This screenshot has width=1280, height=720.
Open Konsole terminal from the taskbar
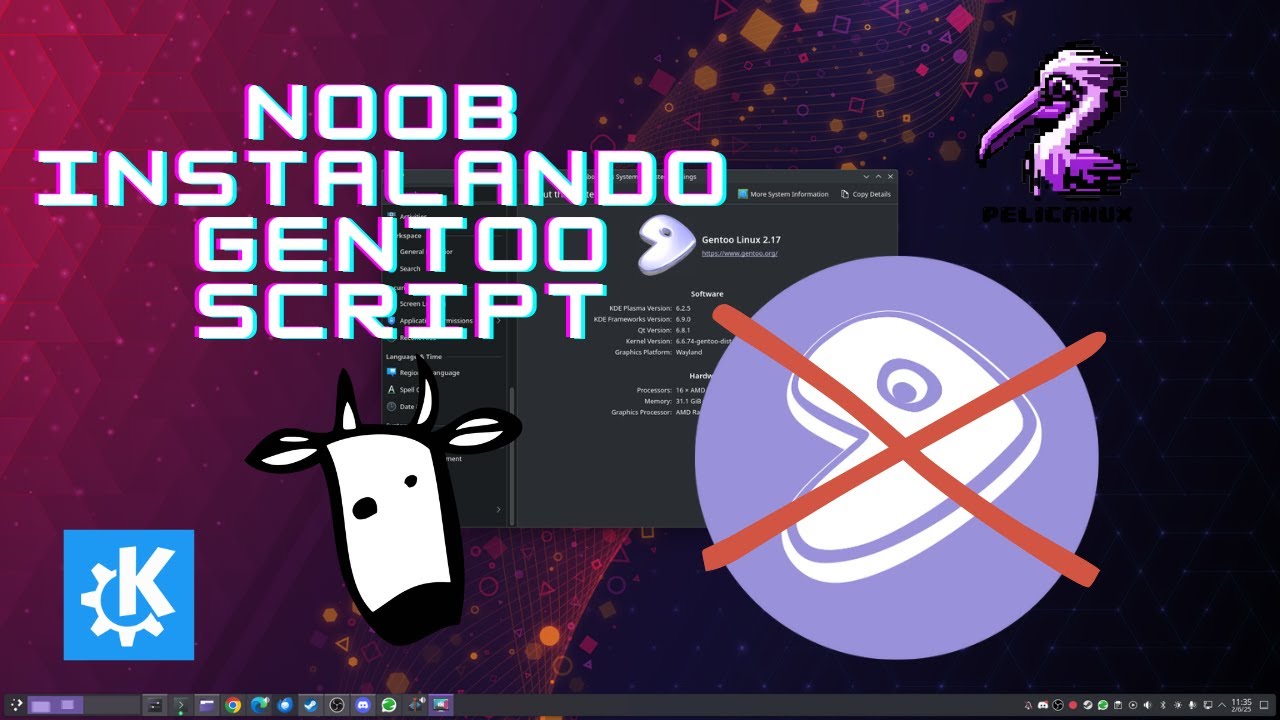click(181, 705)
